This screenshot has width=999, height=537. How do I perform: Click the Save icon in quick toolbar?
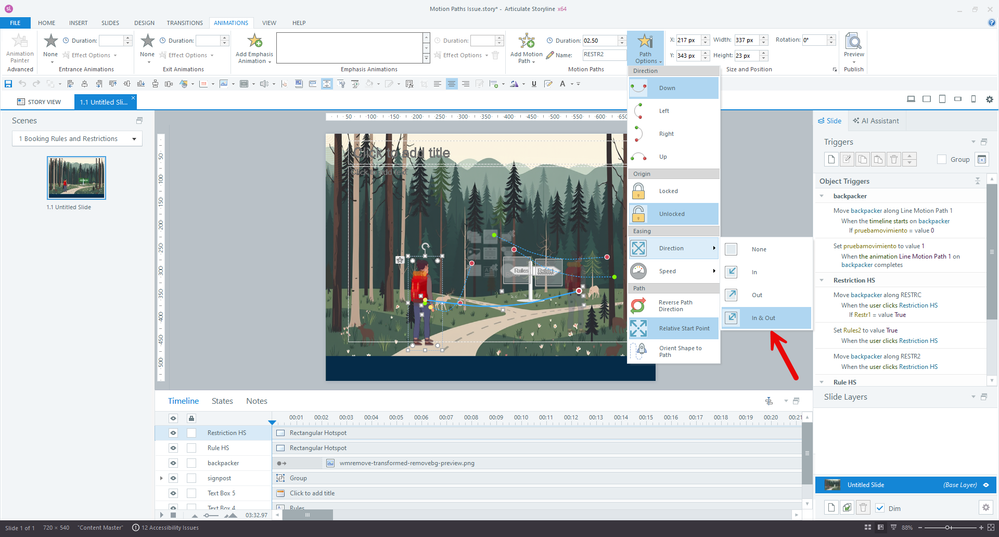(x=9, y=84)
